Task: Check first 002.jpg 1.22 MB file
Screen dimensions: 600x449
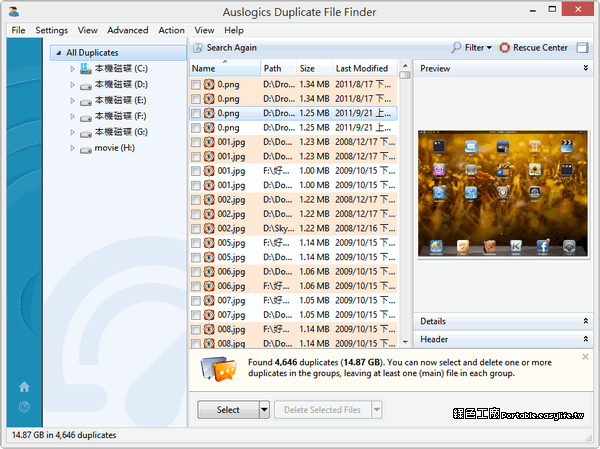Action: click(196, 200)
